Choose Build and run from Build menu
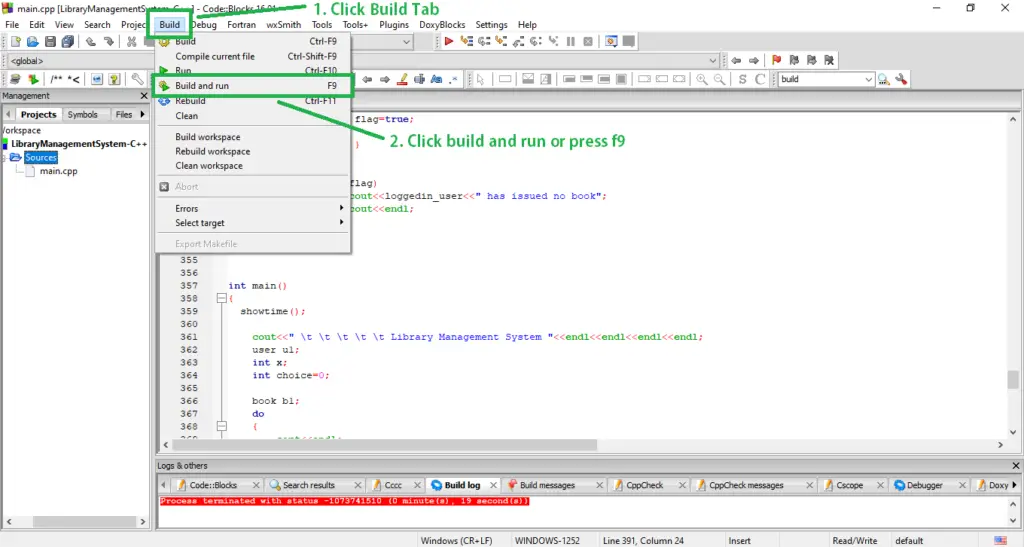This screenshot has height=547, width=1024. click(x=253, y=86)
